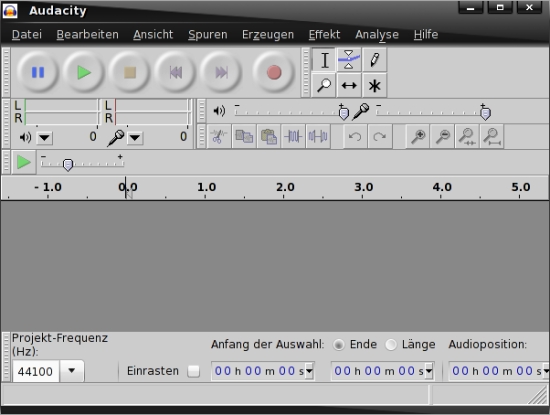Select the Länge radio button
The image size is (550, 415).
[x=391, y=345]
